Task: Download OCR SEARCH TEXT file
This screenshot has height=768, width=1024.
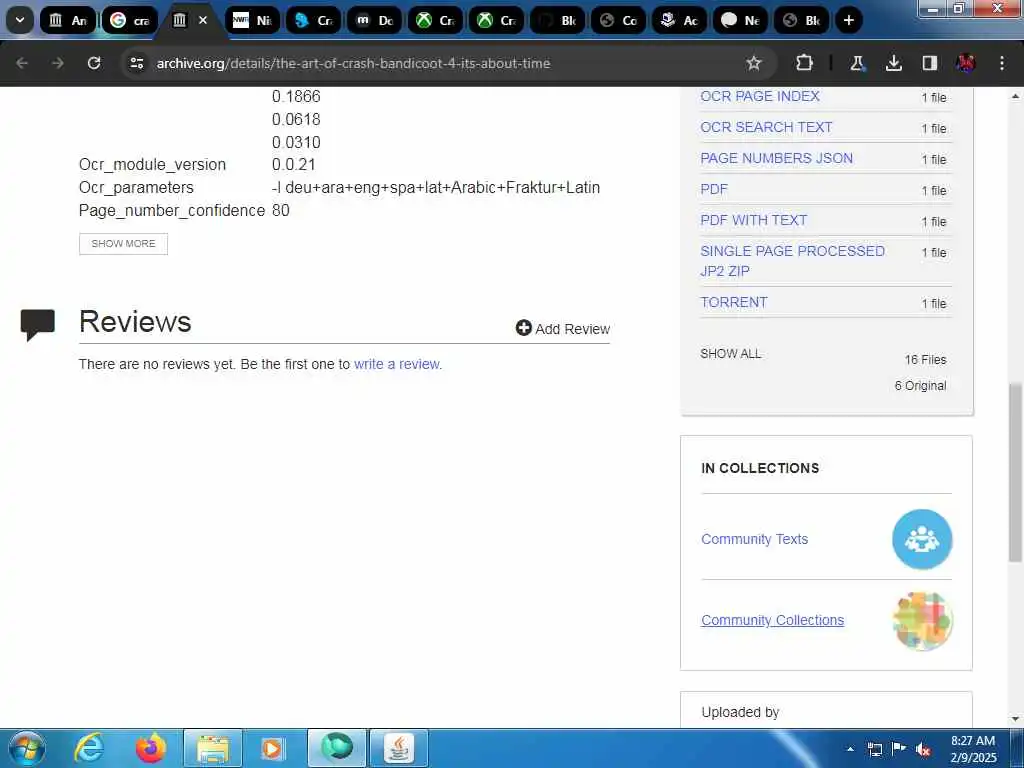Action: point(766,127)
